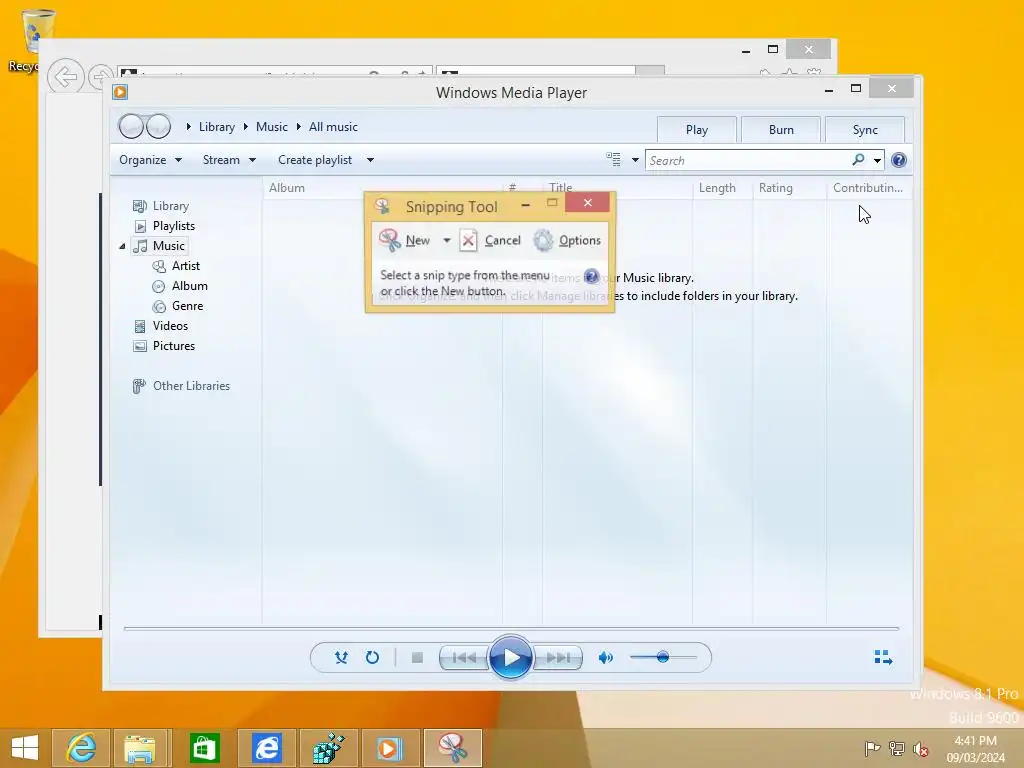1024x768 pixels.
Task: Switch to Windows Media Player taskbar icon
Action: 390,748
